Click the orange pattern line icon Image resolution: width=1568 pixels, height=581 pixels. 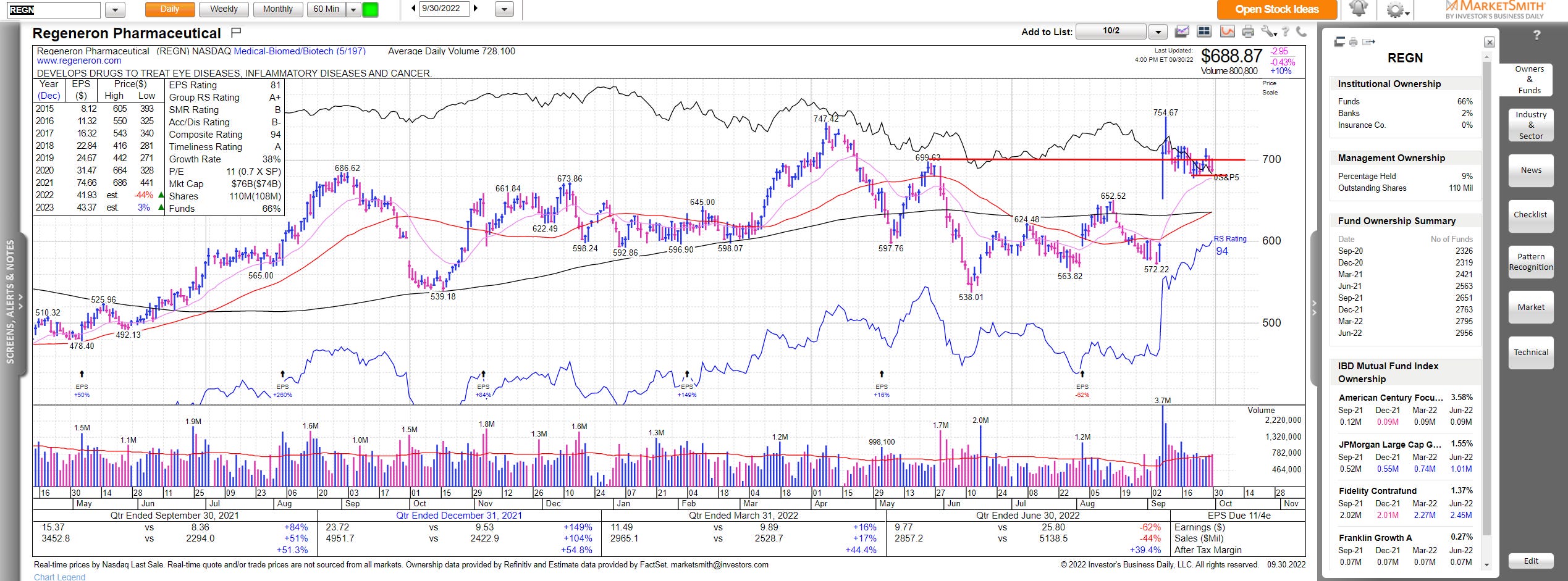(x=1227, y=31)
